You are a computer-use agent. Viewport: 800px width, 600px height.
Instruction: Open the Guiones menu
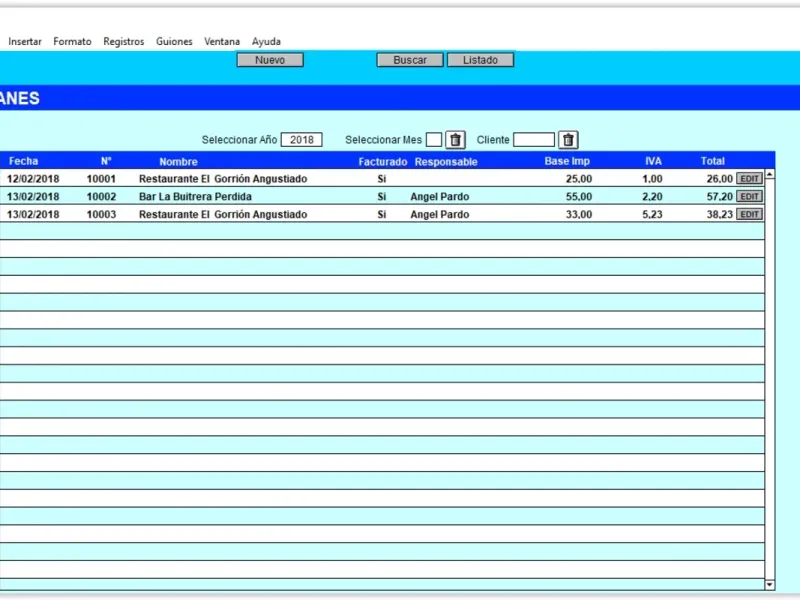(x=174, y=42)
